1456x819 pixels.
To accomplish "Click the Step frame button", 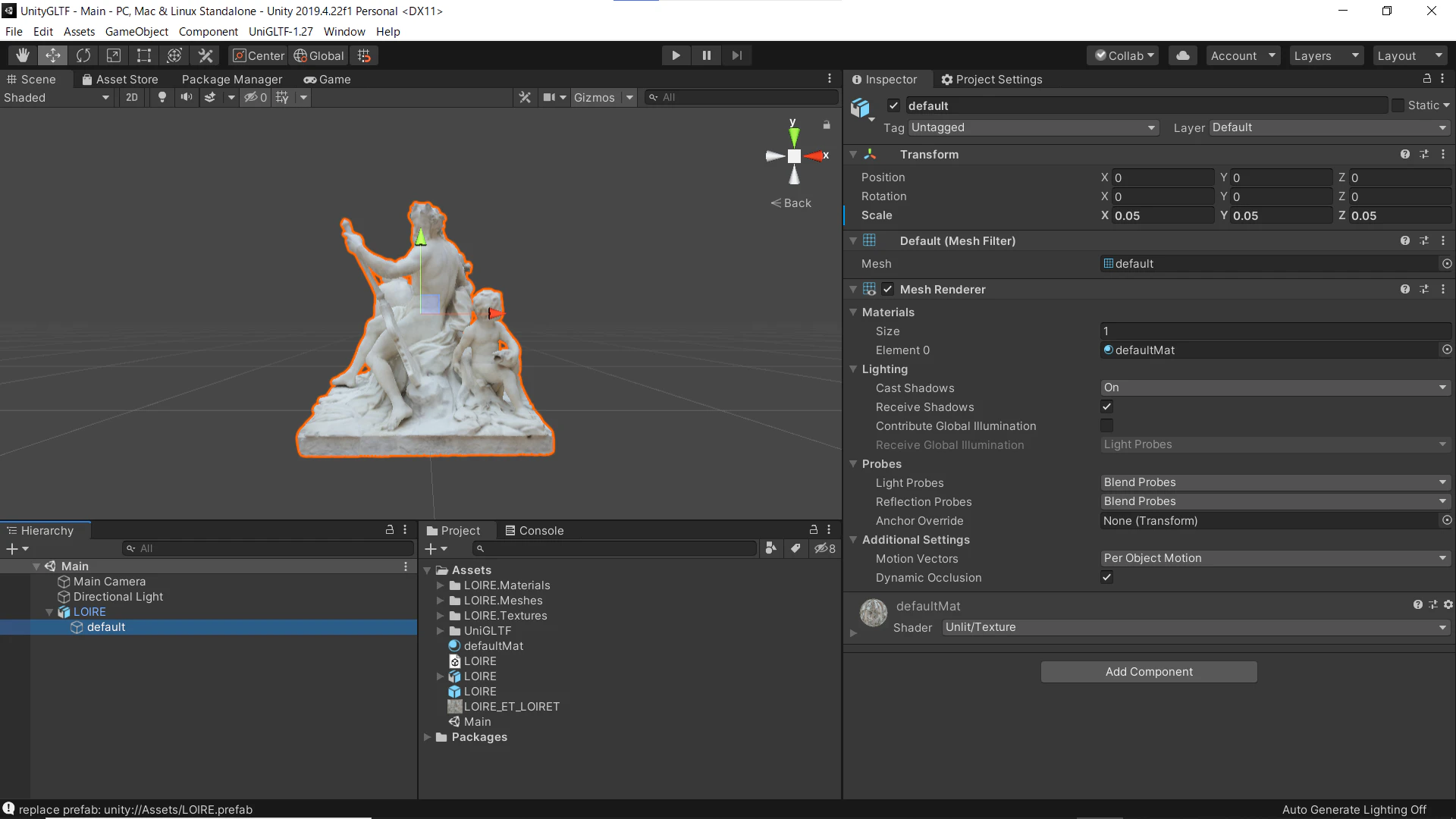I will pyautogui.click(x=736, y=55).
